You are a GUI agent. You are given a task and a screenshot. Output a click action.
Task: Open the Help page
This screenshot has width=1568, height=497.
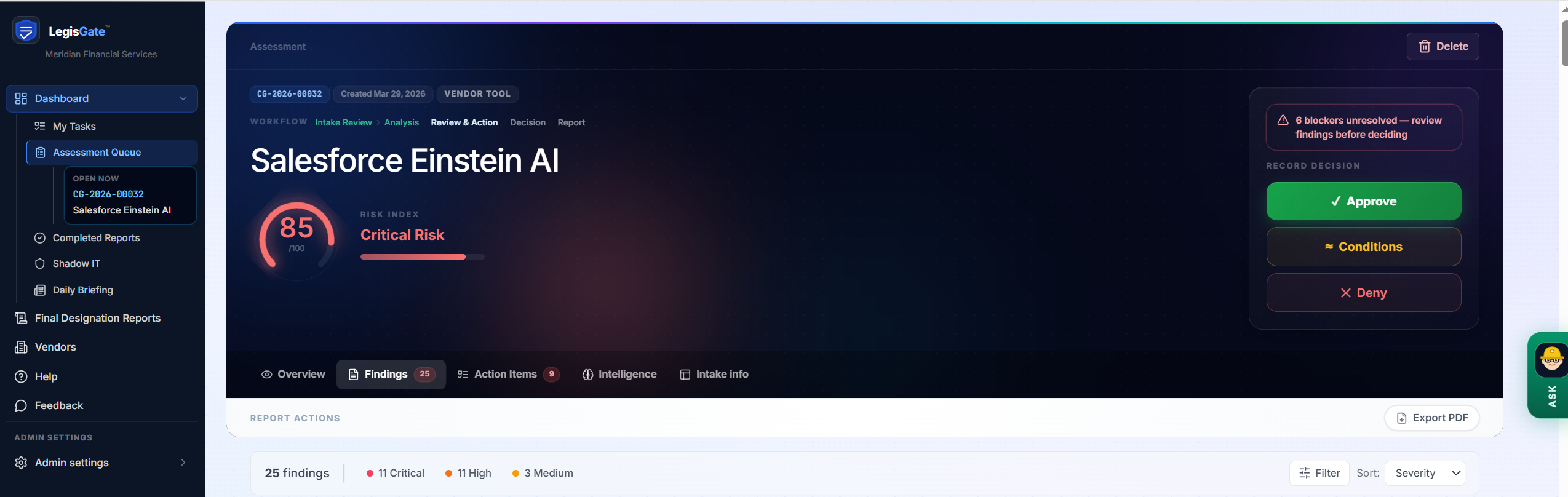102,376
